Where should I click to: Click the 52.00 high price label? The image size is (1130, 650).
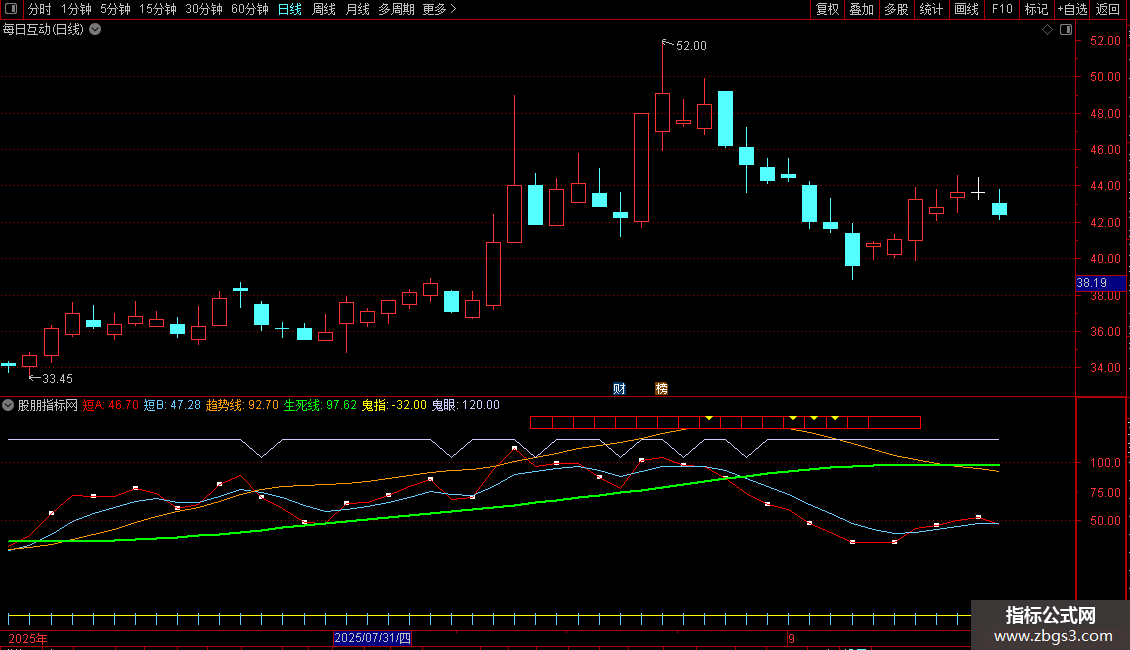click(x=691, y=46)
